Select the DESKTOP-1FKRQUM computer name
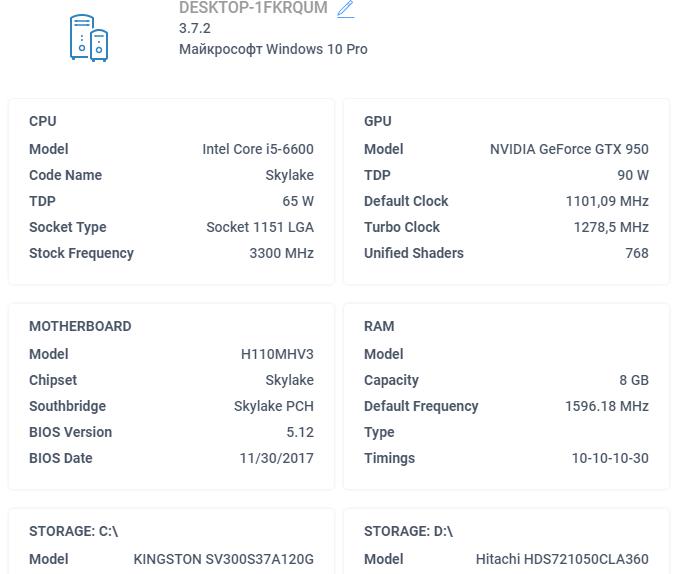Image resolution: width=679 pixels, height=574 pixels. 253,8
